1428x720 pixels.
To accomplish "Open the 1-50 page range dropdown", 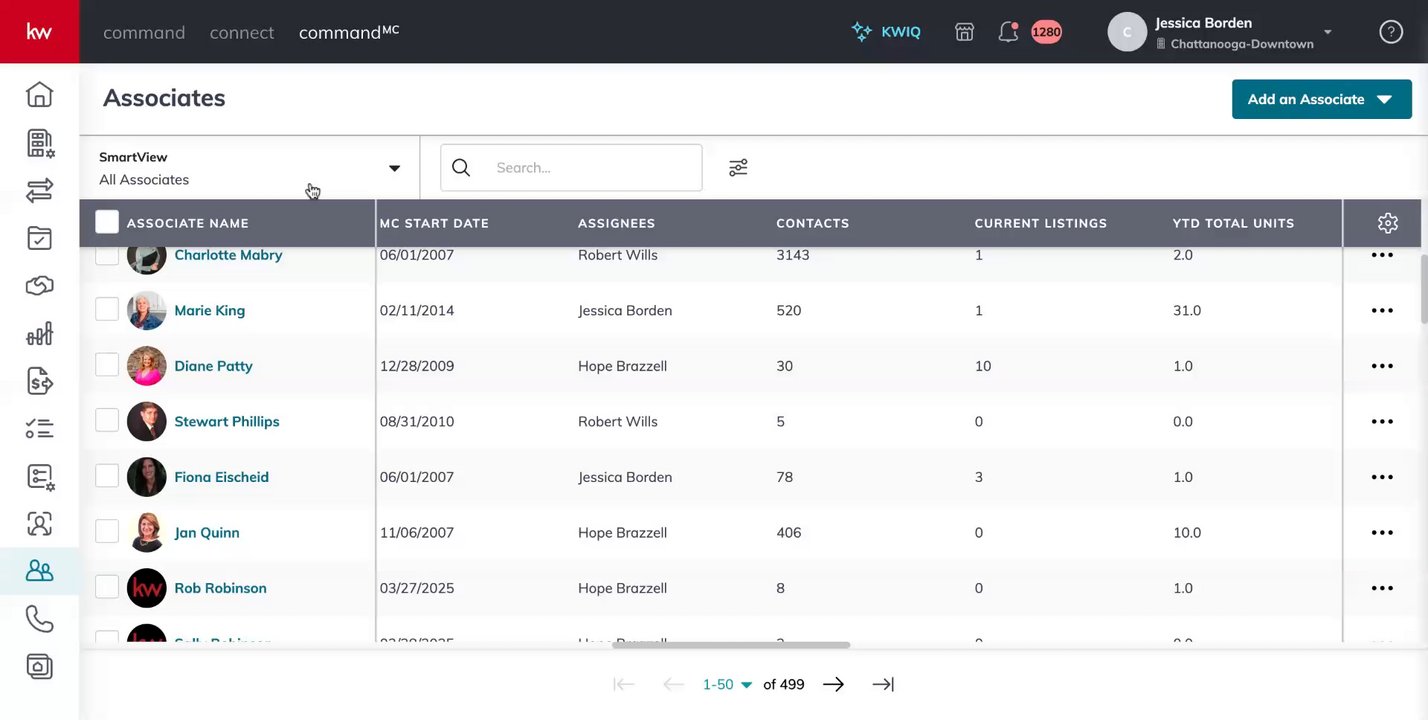I will click(x=727, y=684).
